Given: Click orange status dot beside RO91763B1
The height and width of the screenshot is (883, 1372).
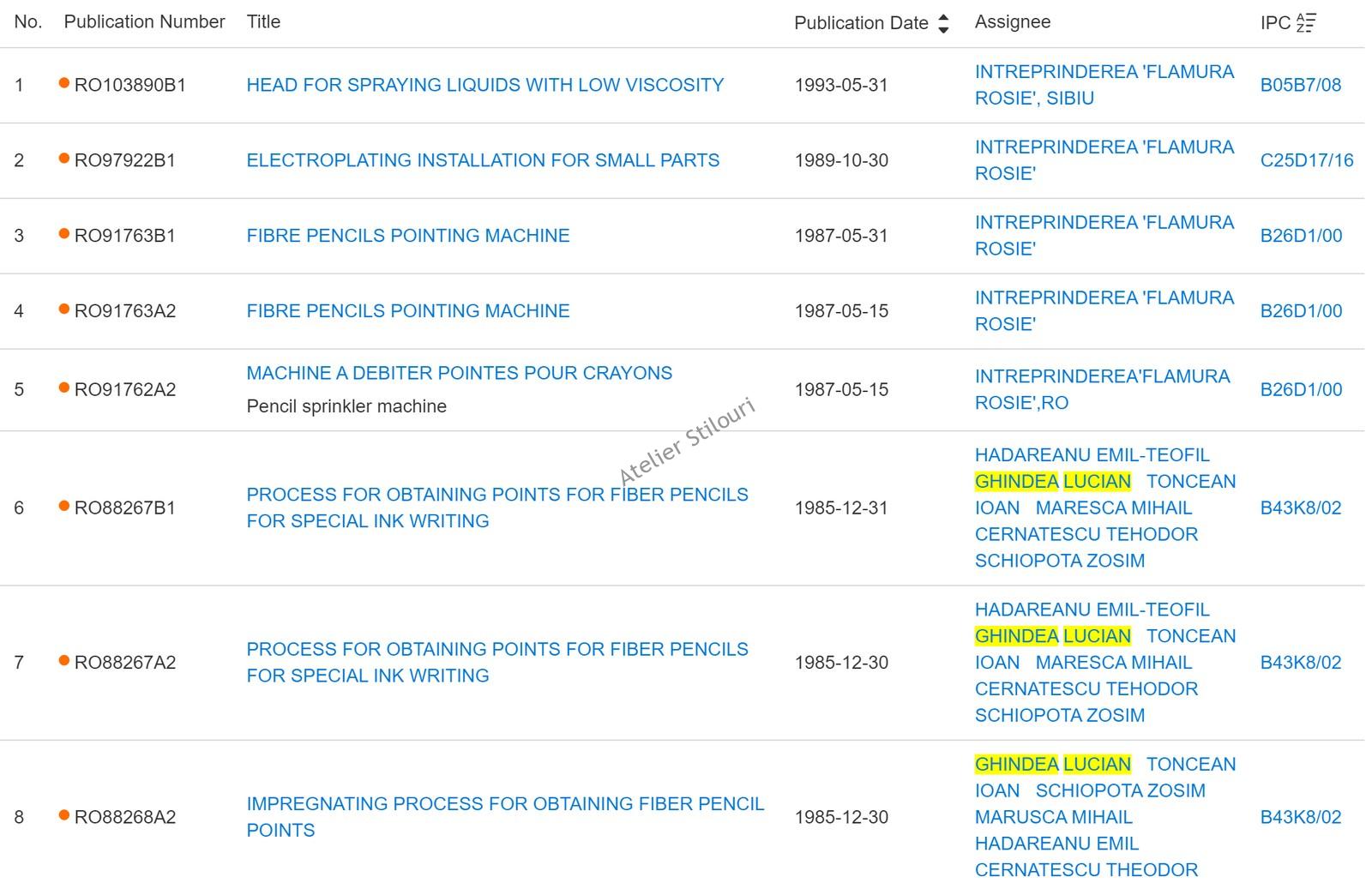Looking at the screenshot, I should tap(63, 234).
